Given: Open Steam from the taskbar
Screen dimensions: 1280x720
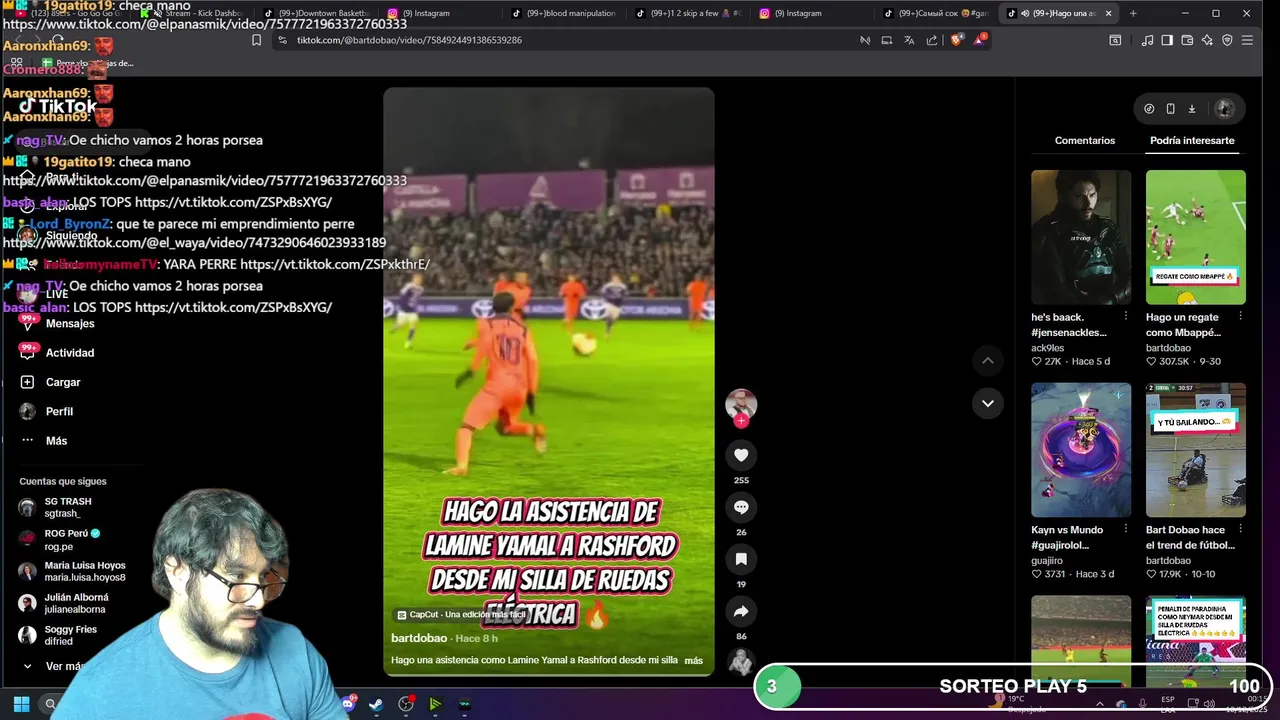Looking at the screenshot, I should pos(376,704).
